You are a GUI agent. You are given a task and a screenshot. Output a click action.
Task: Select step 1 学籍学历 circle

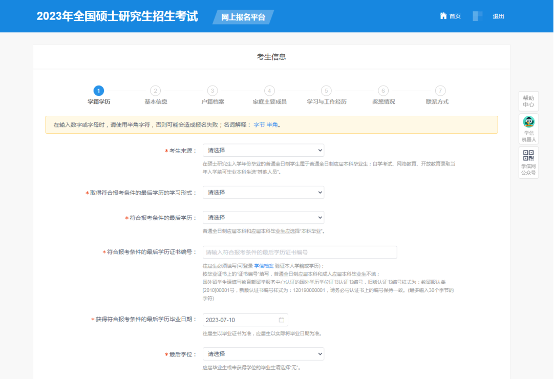click(99, 91)
